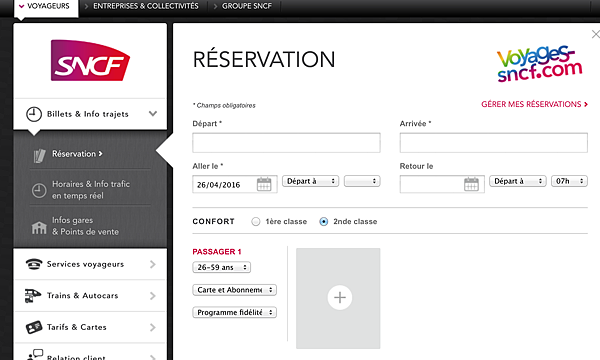This screenshot has height=360, width=600.
Task: Click the clock icon for Horaires & Info trafic
Action: tap(39, 190)
